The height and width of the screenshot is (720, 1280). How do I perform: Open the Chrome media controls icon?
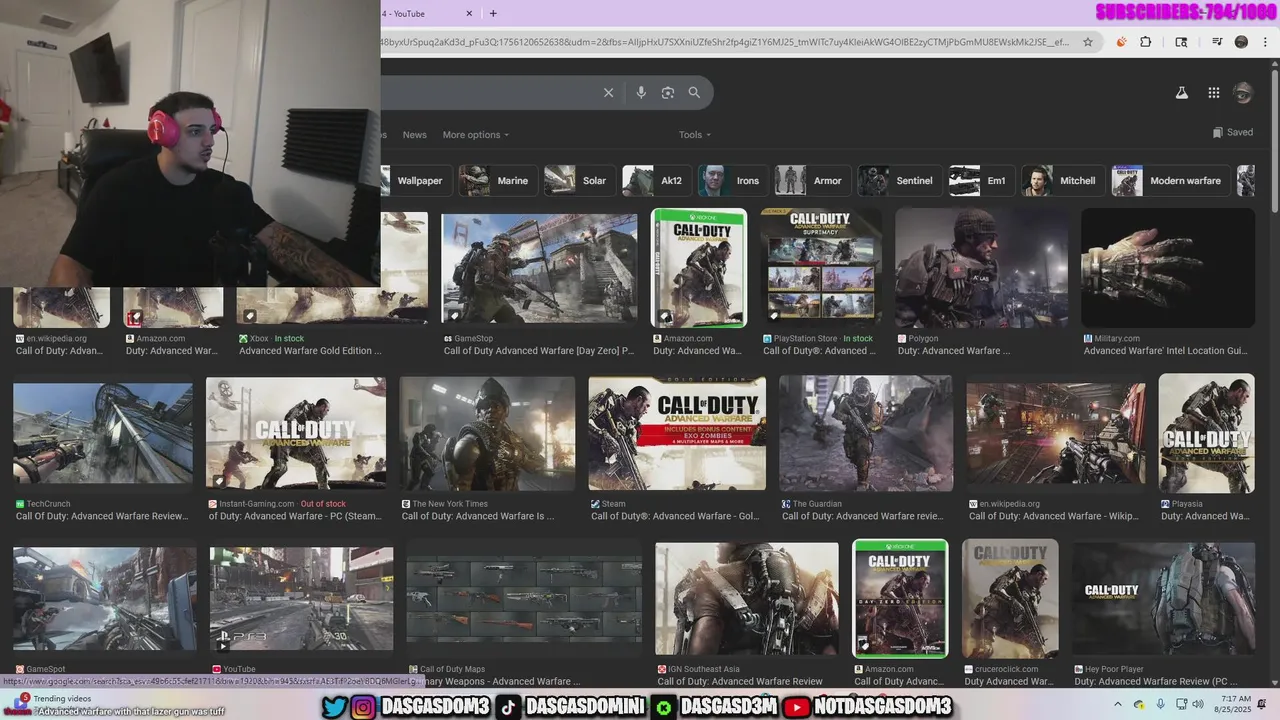click(x=1217, y=42)
